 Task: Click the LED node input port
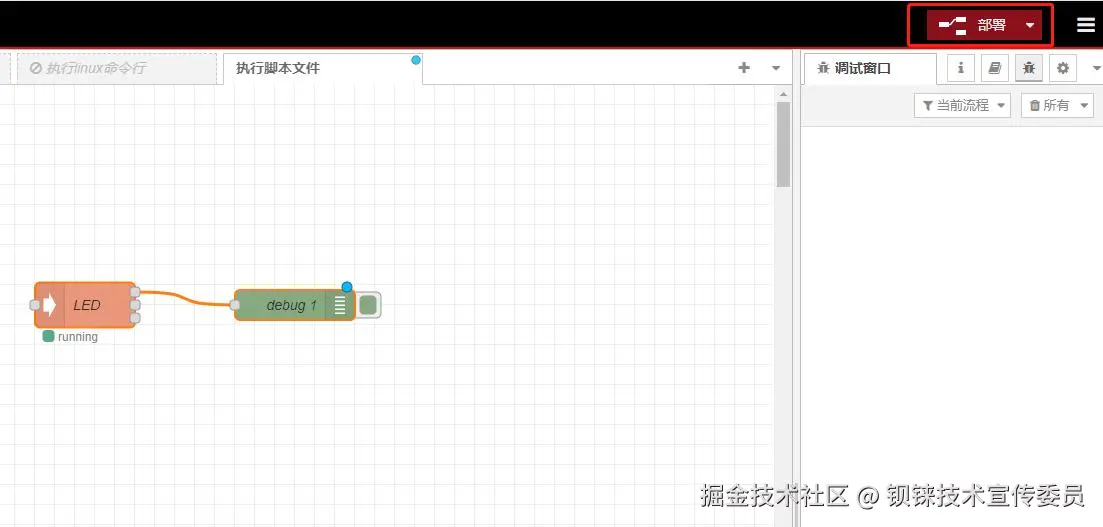pyautogui.click(x=34, y=305)
